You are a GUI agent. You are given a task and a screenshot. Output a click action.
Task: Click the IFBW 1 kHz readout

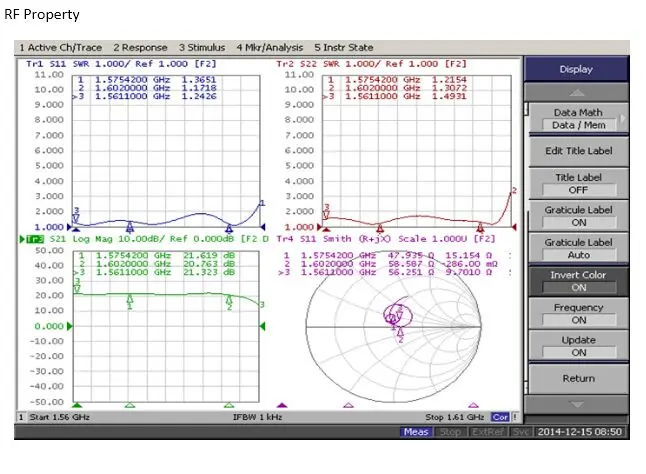257,417
